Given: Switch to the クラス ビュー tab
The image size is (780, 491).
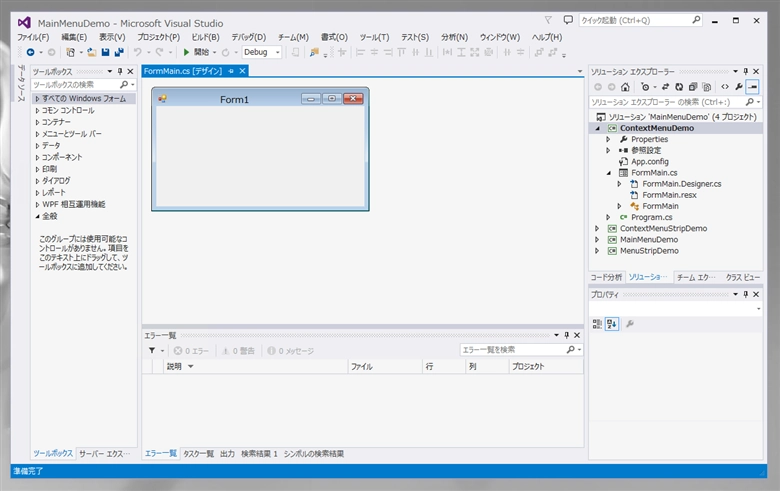Looking at the screenshot, I should click(743, 278).
